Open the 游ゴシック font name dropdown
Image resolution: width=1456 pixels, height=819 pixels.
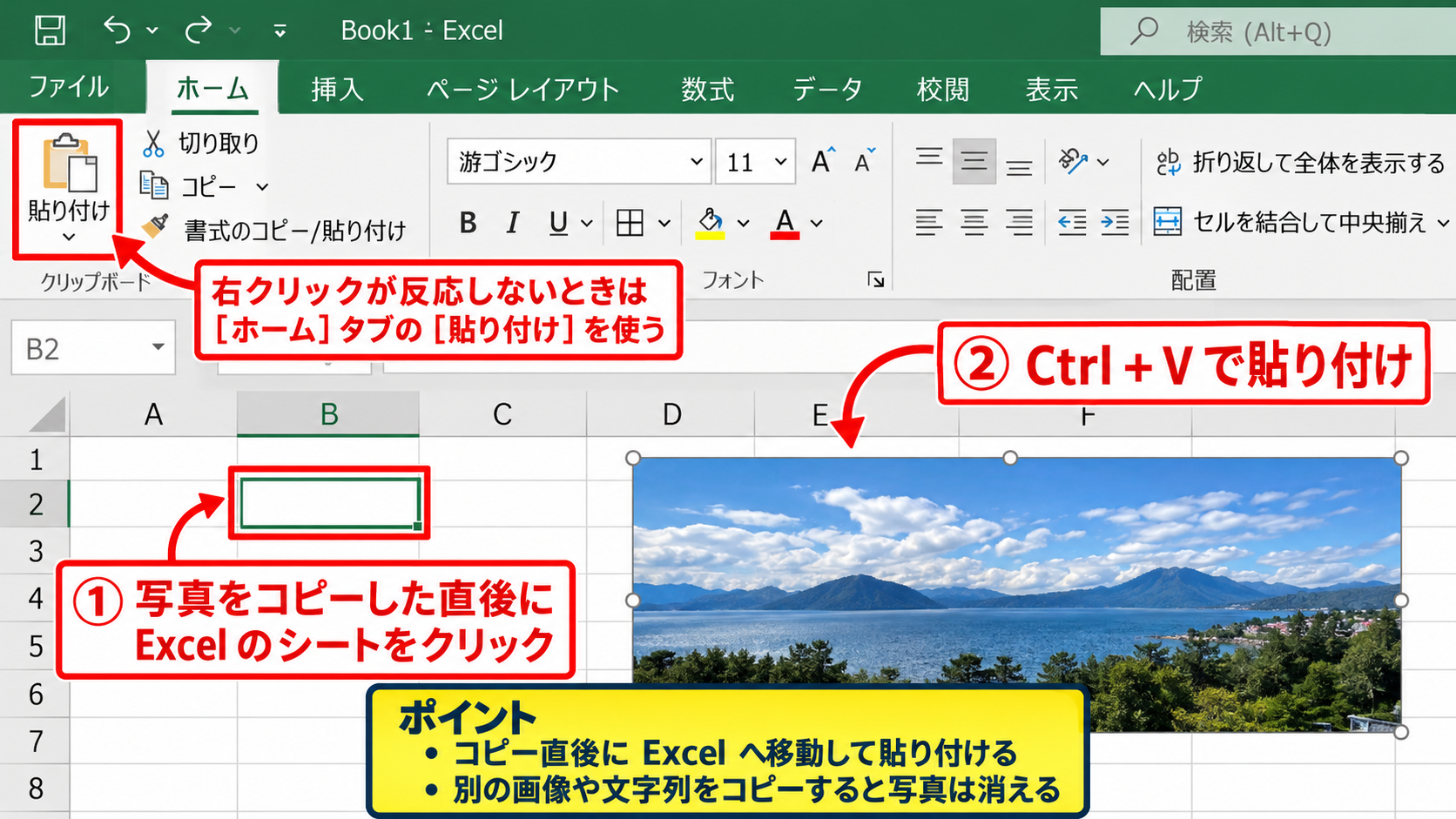(697, 162)
